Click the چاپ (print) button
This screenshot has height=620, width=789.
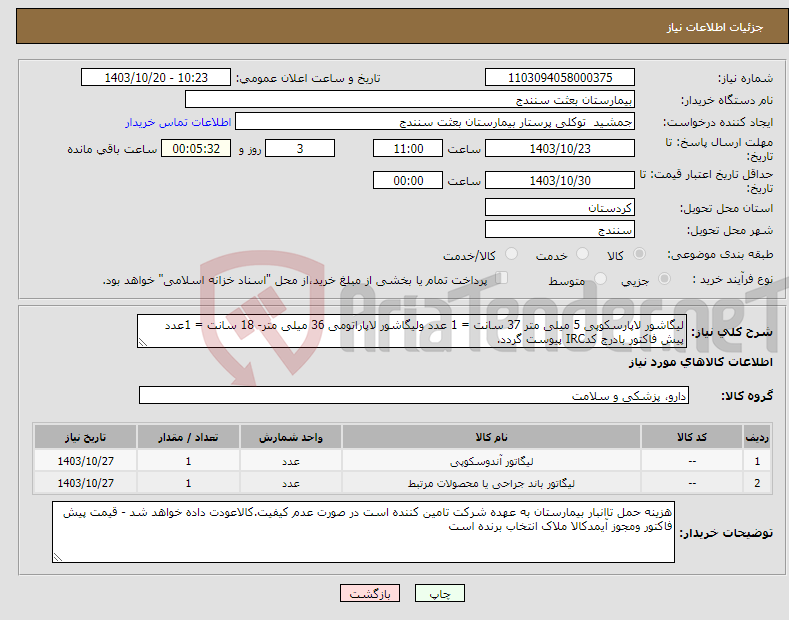point(439,593)
